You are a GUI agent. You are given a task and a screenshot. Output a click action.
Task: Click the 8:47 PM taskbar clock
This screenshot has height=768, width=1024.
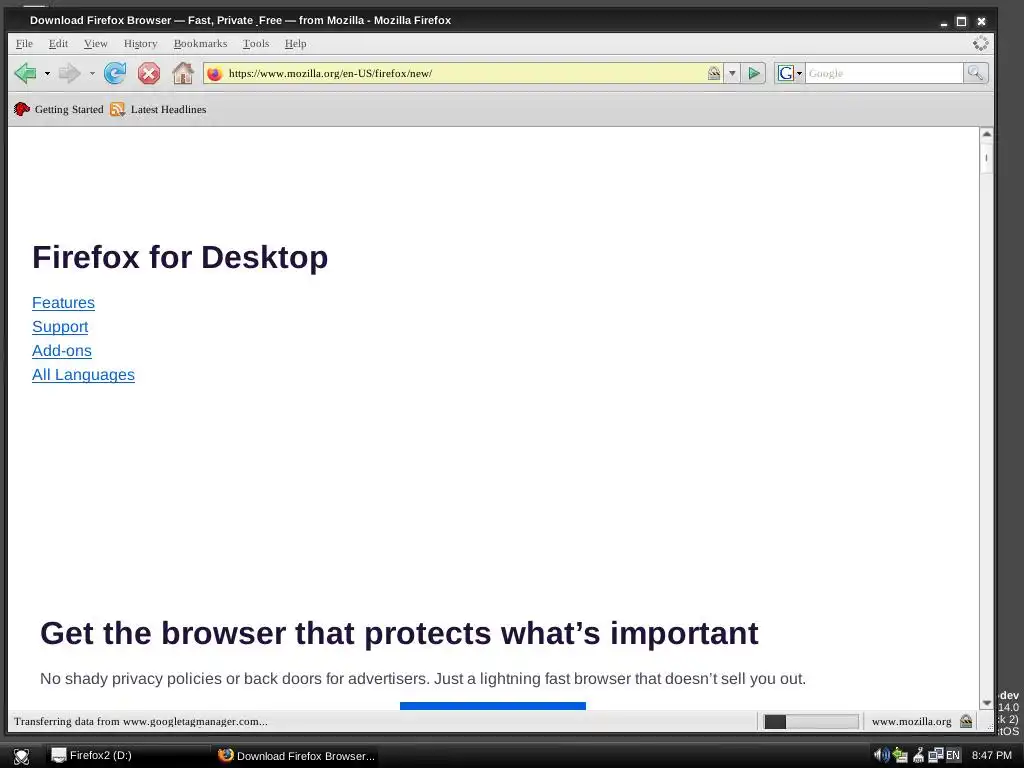[x=991, y=756]
